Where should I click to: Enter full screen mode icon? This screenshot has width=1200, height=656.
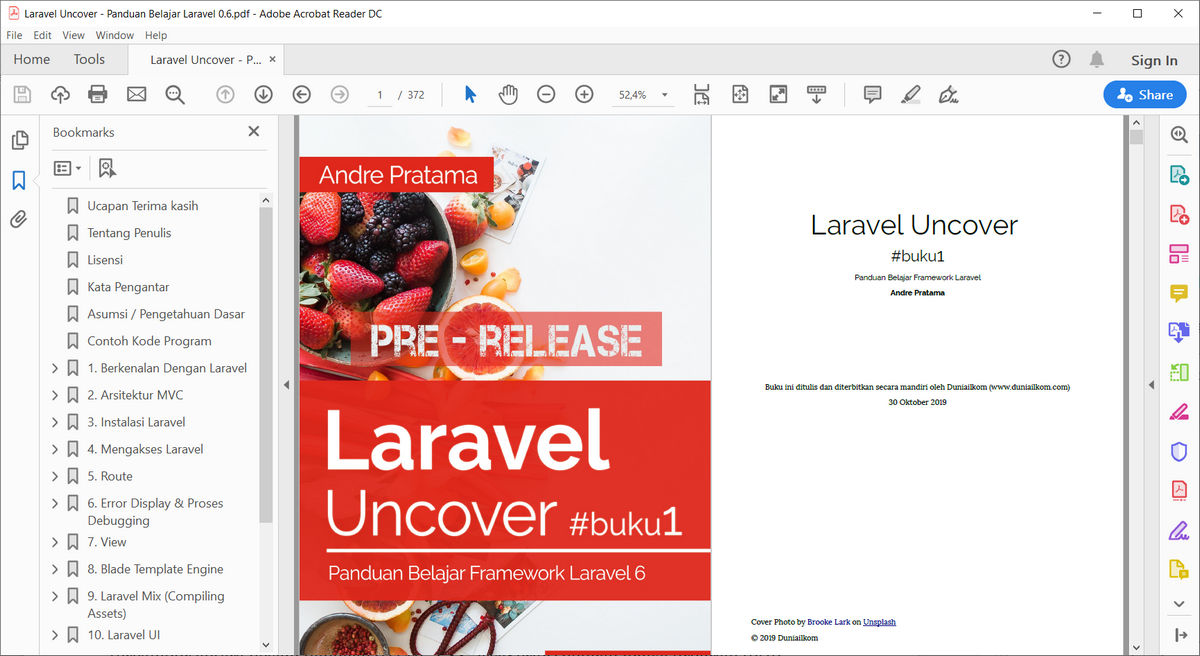[x=778, y=95]
